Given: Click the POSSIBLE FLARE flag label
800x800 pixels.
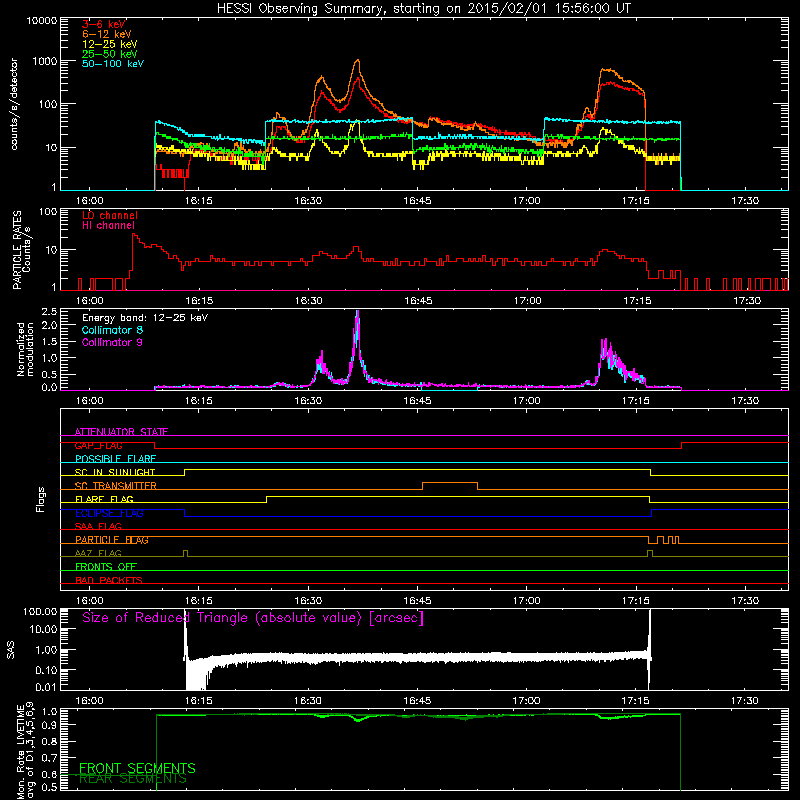Looking at the screenshot, I should [x=115, y=459].
